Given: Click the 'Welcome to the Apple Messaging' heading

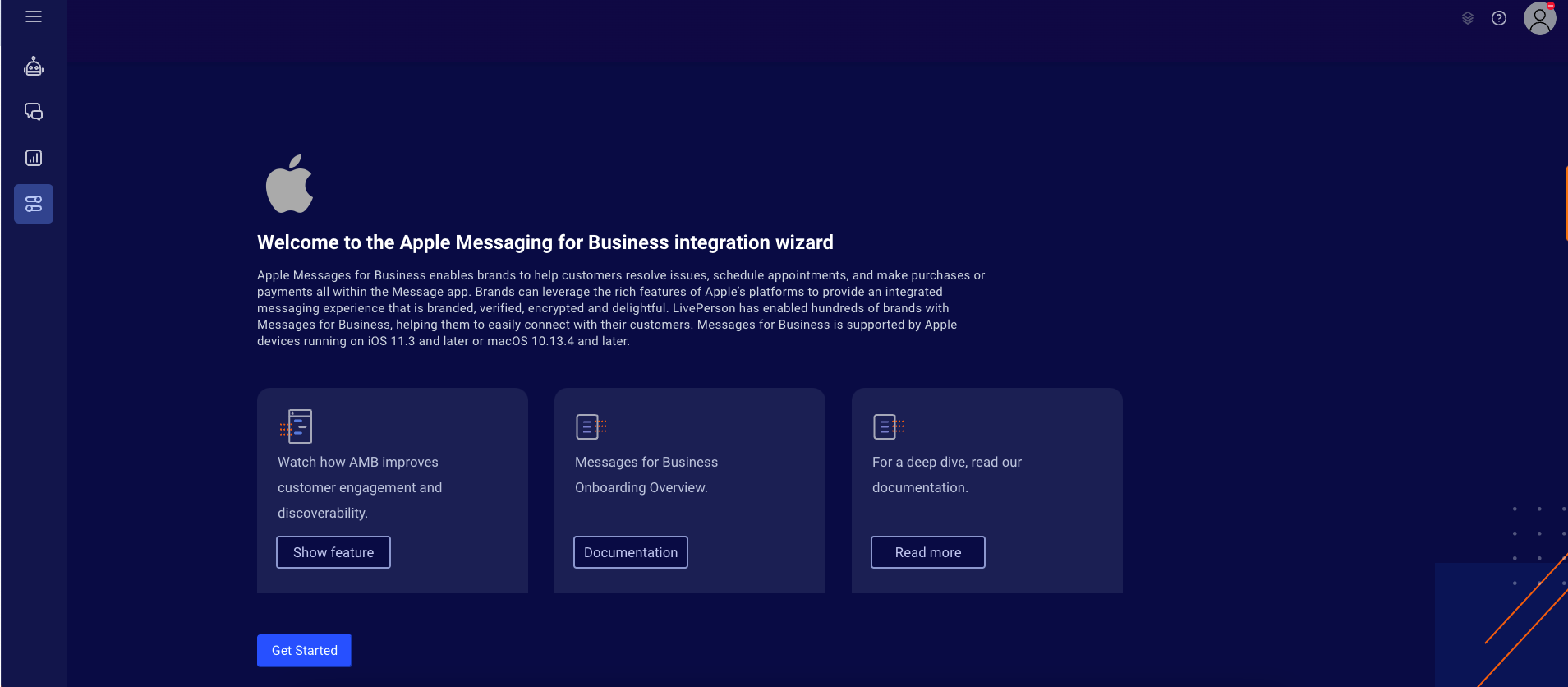Looking at the screenshot, I should [545, 242].
